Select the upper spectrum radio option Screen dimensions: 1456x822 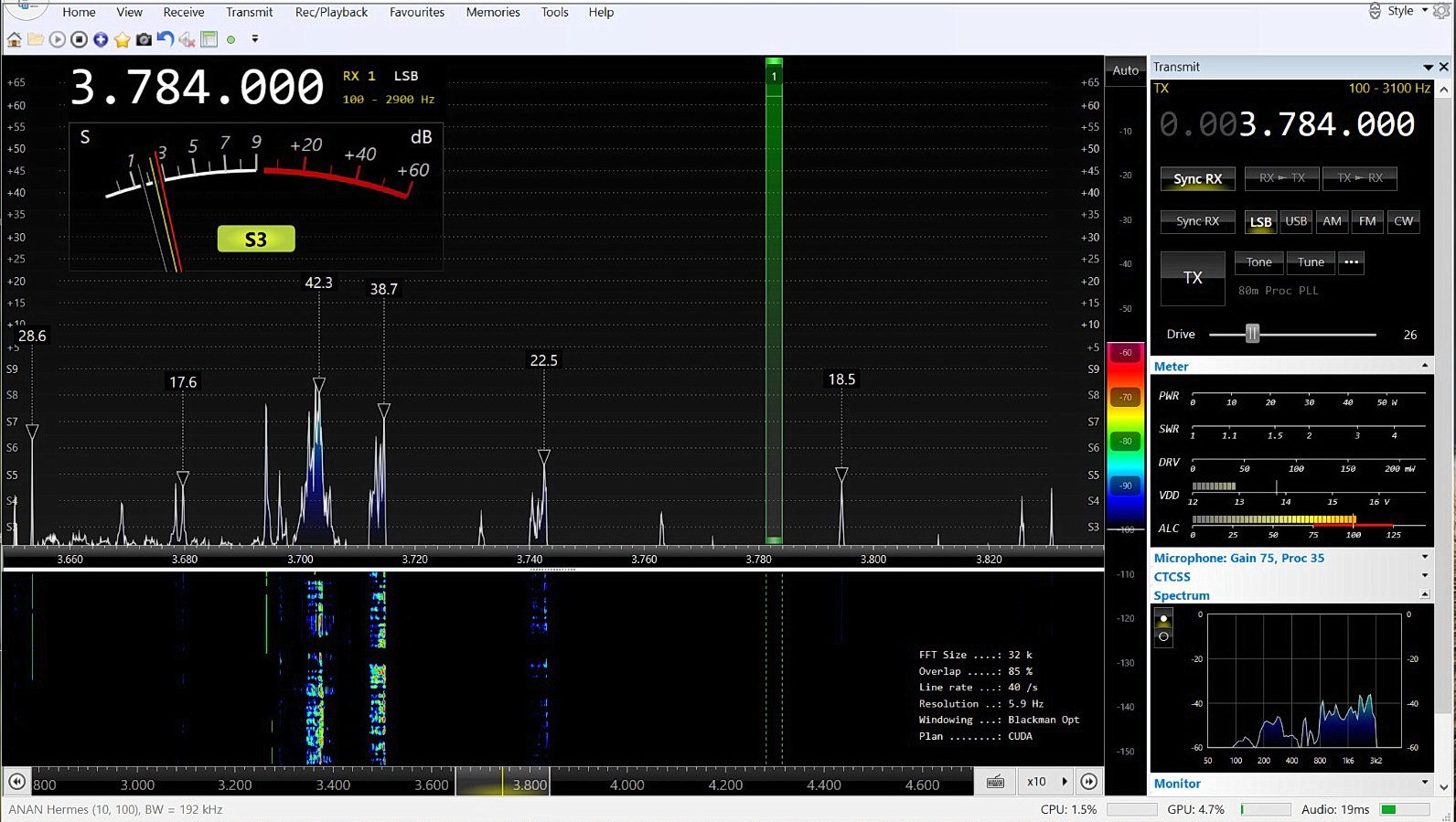click(x=1163, y=619)
